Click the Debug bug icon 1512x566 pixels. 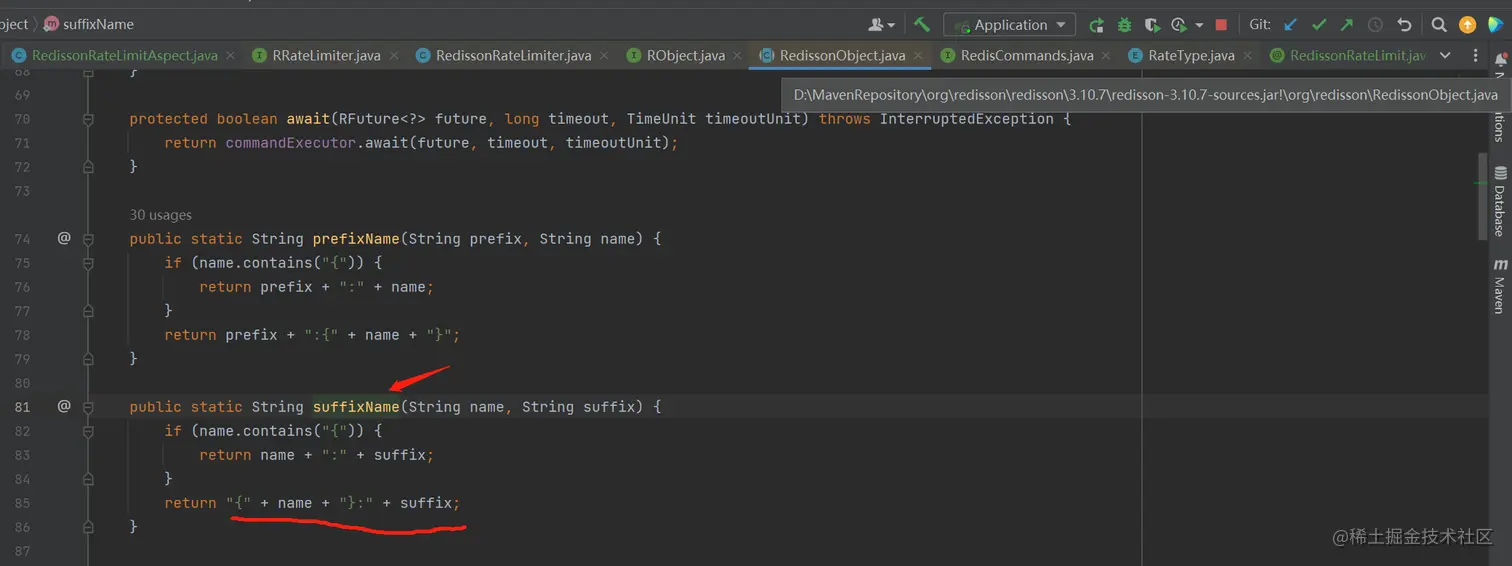tap(1125, 25)
